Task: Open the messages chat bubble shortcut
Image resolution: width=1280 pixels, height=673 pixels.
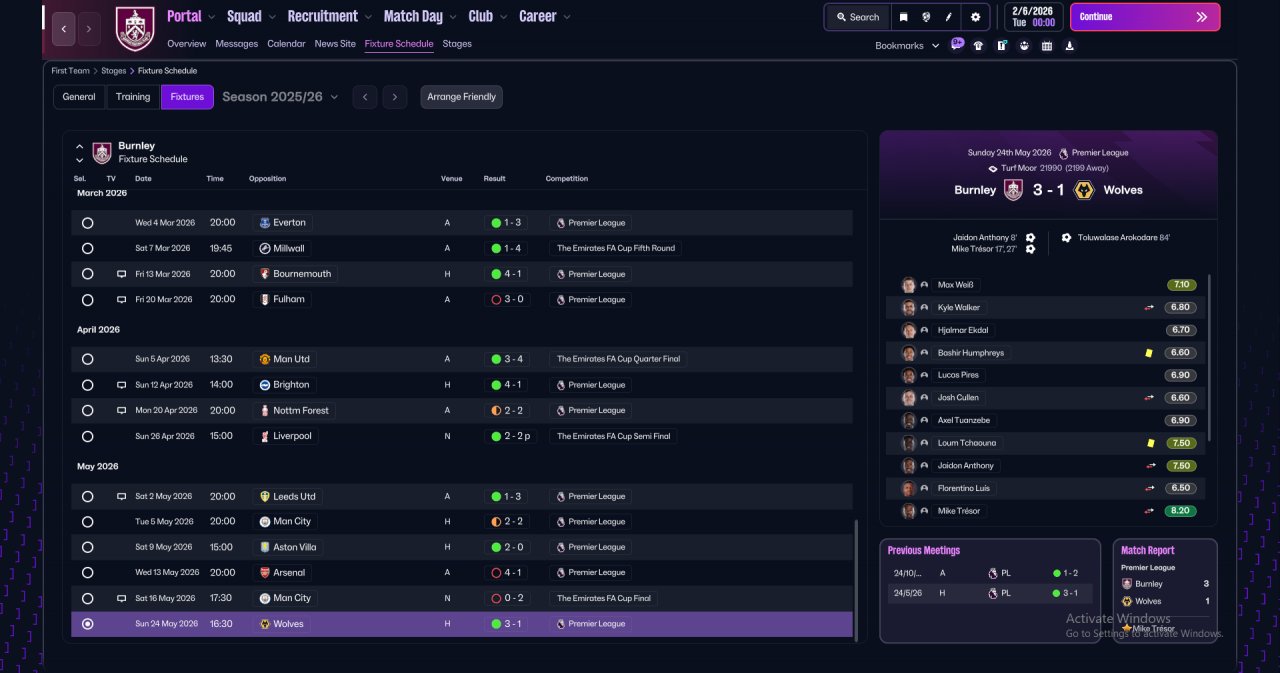Action: [957, 44]
